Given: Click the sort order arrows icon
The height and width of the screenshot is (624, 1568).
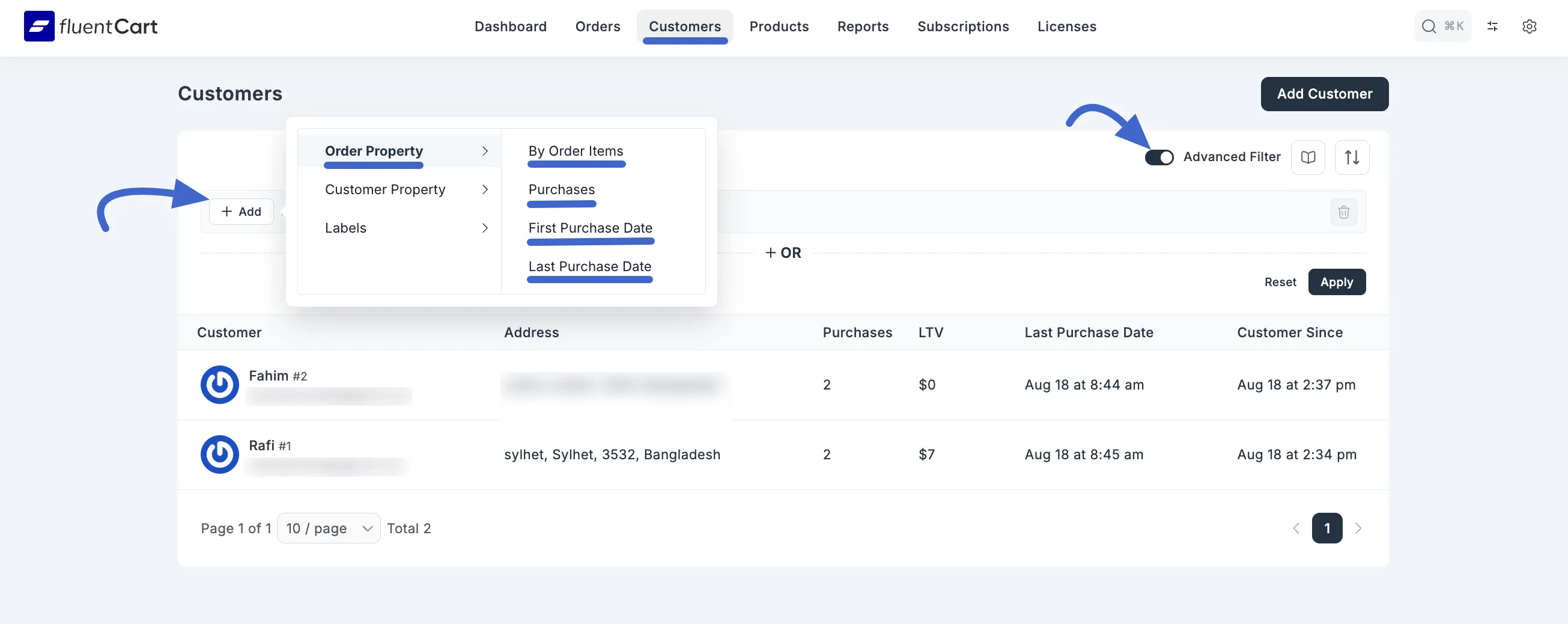Looking at the screenshot, I should coord(1352,158).
